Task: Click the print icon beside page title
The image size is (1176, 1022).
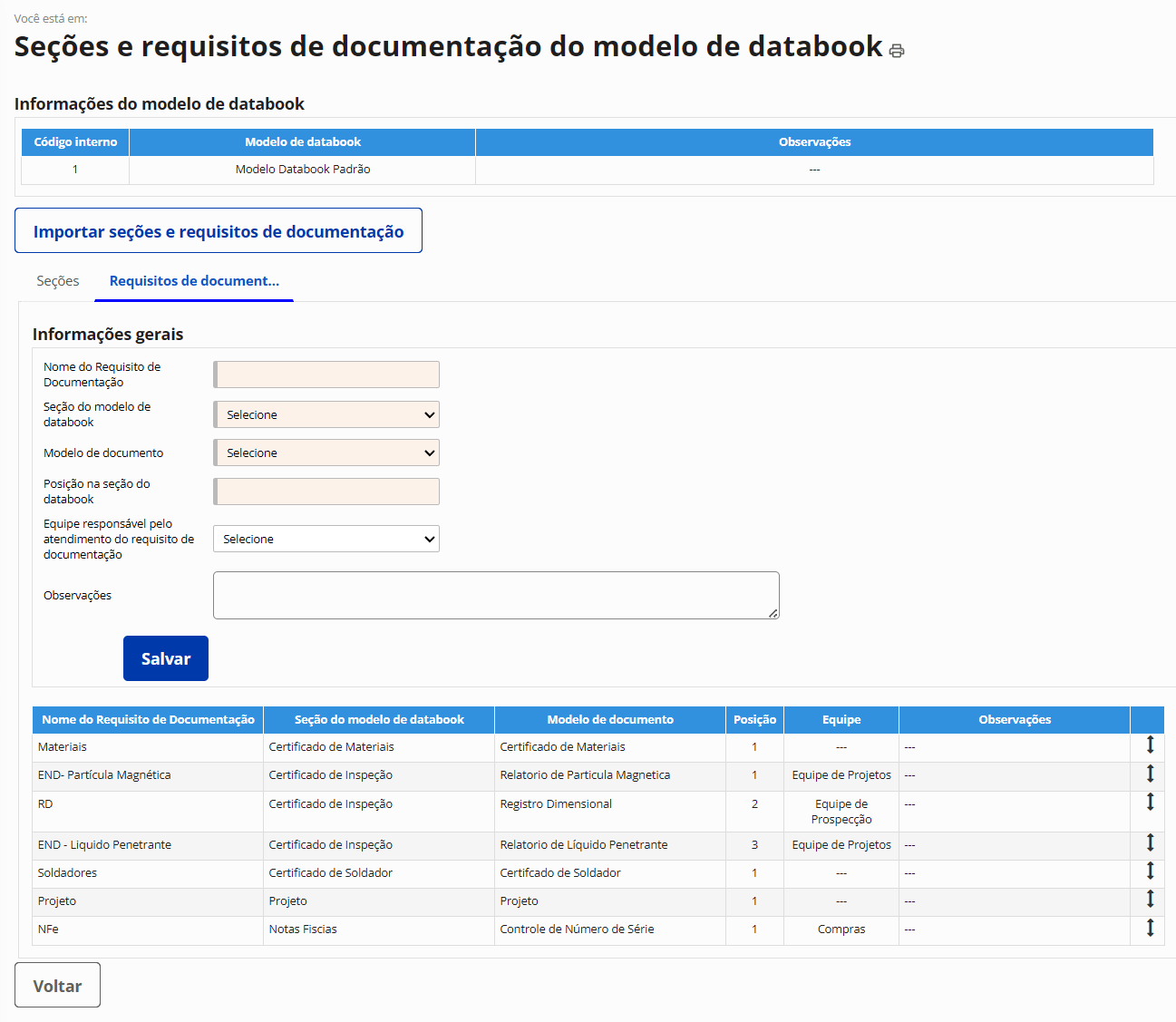Action: (x=897, y=51)
